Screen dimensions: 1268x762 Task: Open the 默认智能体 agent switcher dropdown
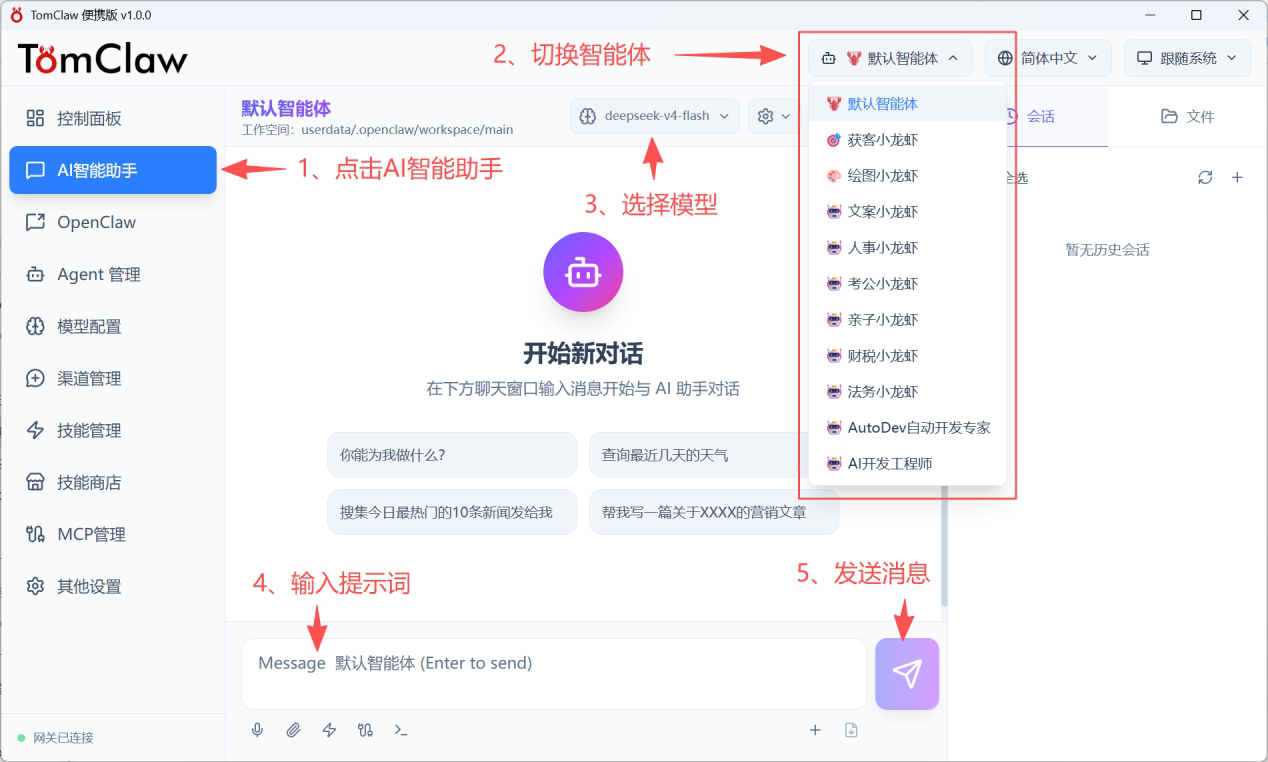(x=890, y=58)
